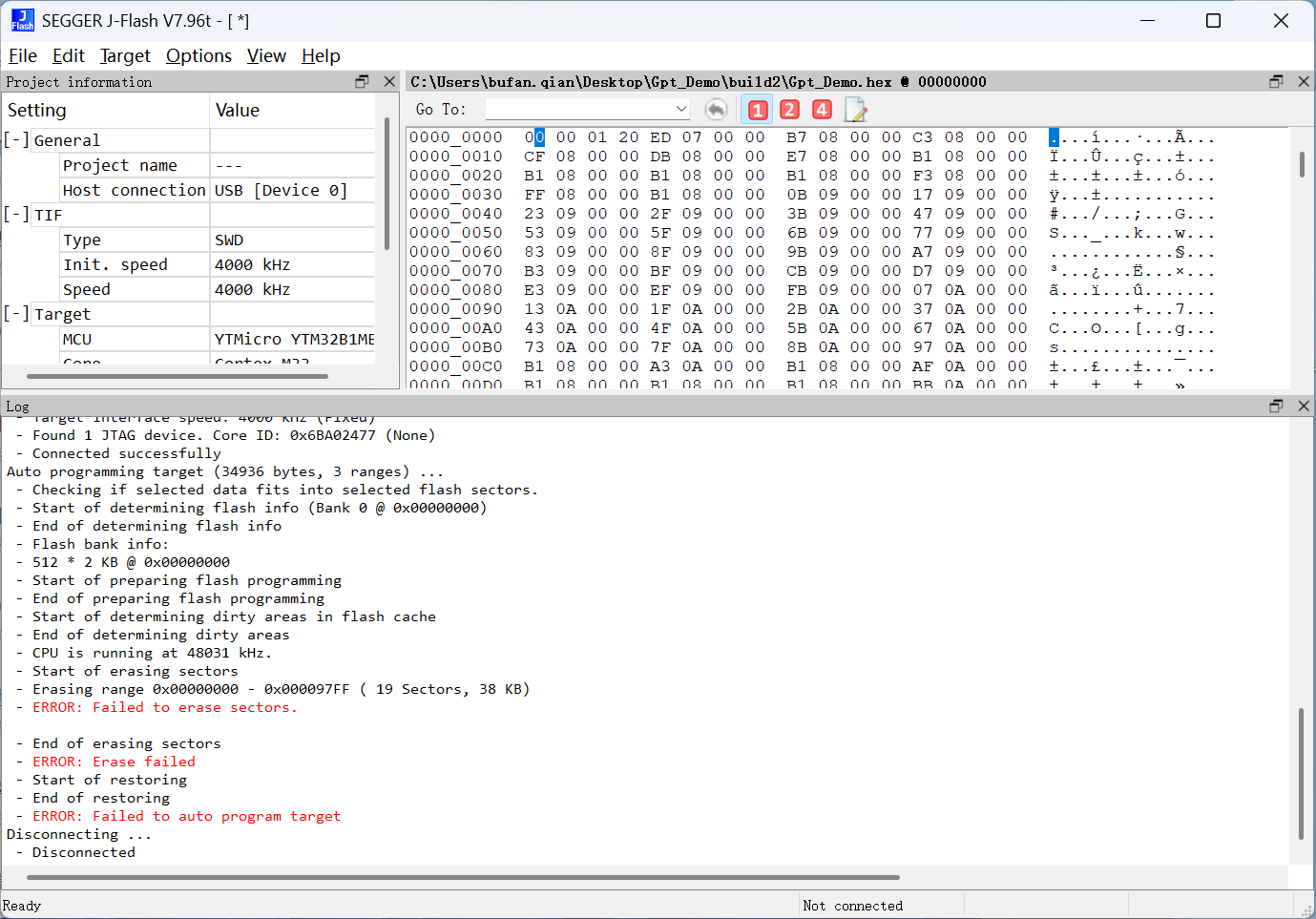Undock the Log panel
Viewport: 1316px width, 919px height.
click(1276, 407)
